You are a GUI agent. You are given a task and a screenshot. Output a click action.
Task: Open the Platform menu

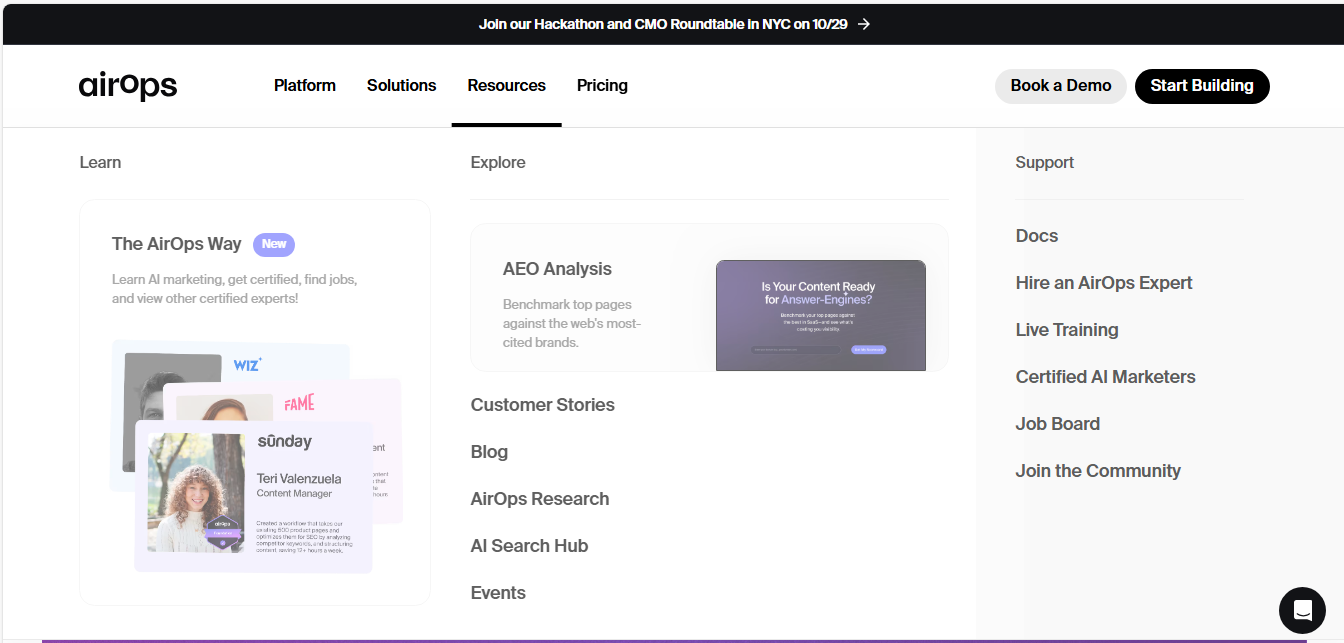click(x=305, y=86)
